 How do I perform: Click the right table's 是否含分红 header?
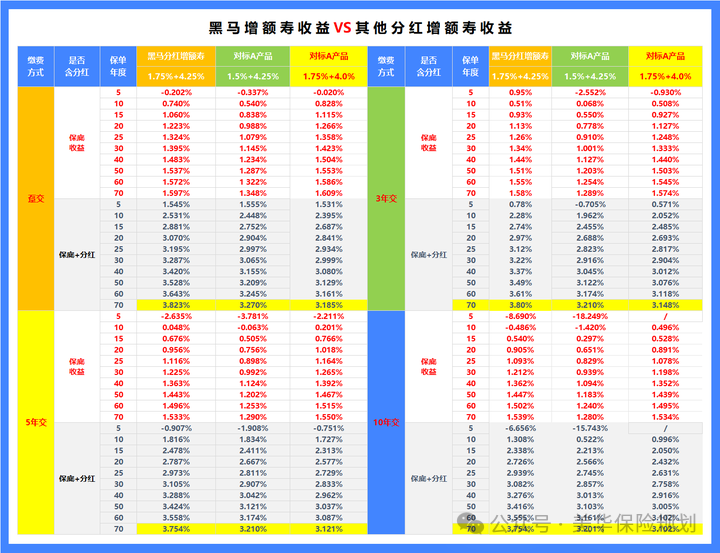click(x=428, y=66)
